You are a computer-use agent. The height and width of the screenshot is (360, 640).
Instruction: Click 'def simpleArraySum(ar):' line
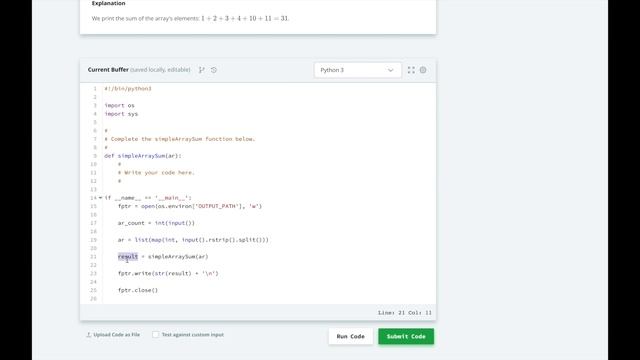[x=143, y=156]
